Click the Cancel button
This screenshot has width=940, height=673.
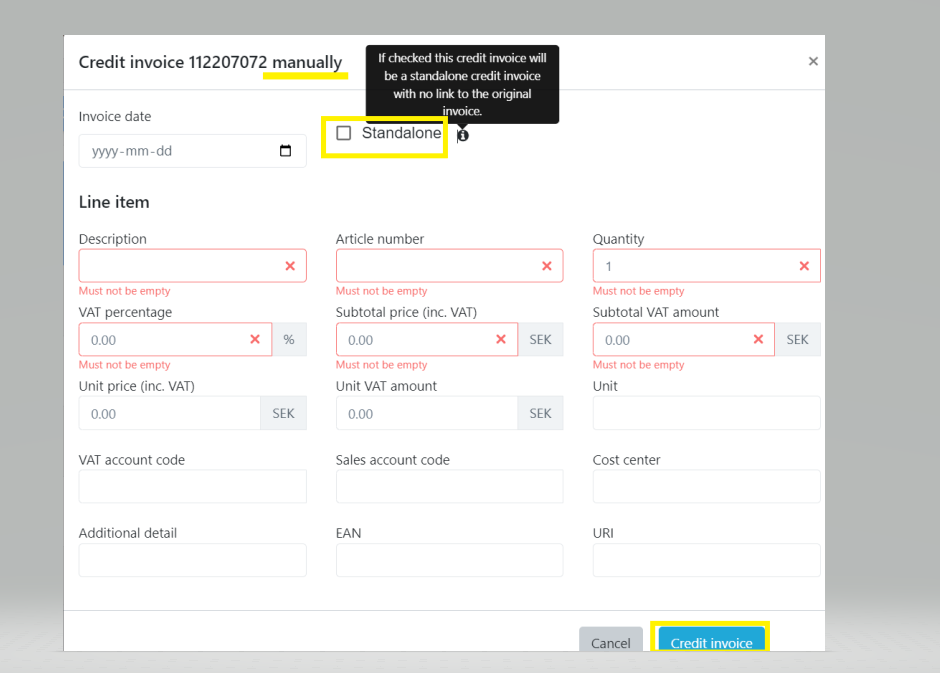click(611, 640)
